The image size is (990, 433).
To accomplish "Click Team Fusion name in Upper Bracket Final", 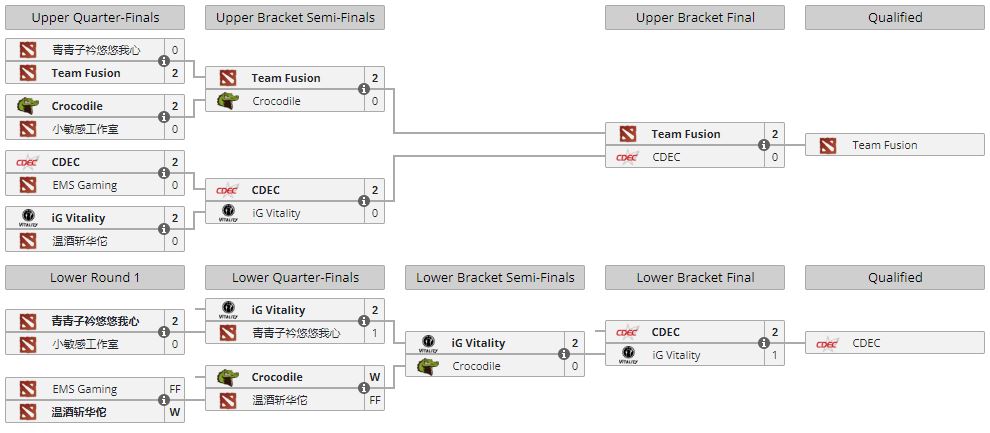I will 686,134.
